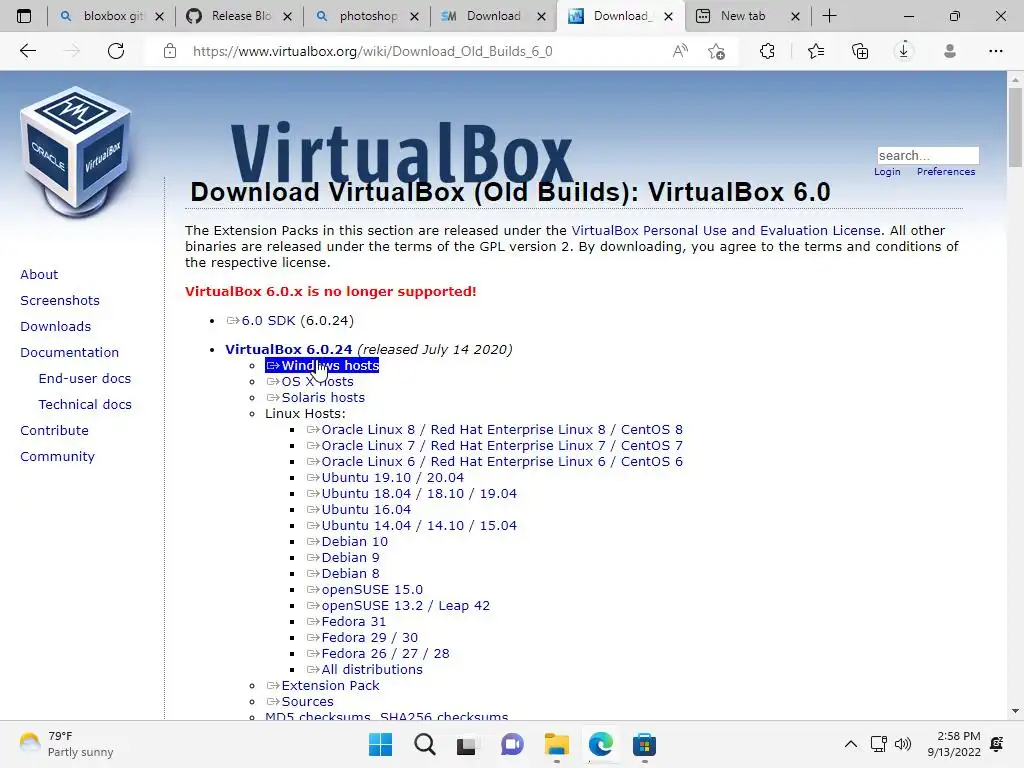Reload the page with the refresh icon
This screenshot has width=1024, height=768.
pyautogui.click(x=116, y=51)
